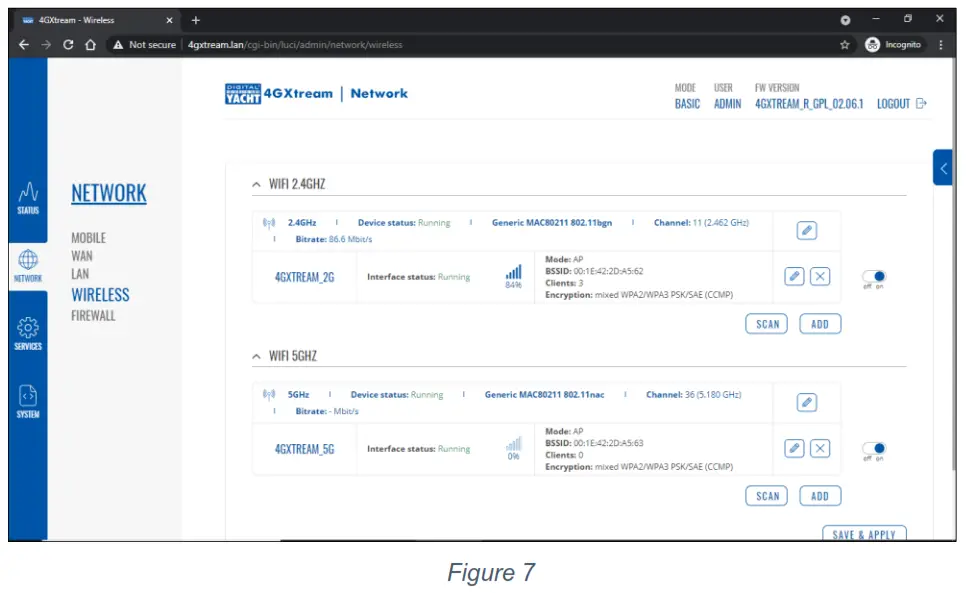Click the Clients: 3 entry
The width and height of the screenshot is (970, 593).
pos(564,283)
